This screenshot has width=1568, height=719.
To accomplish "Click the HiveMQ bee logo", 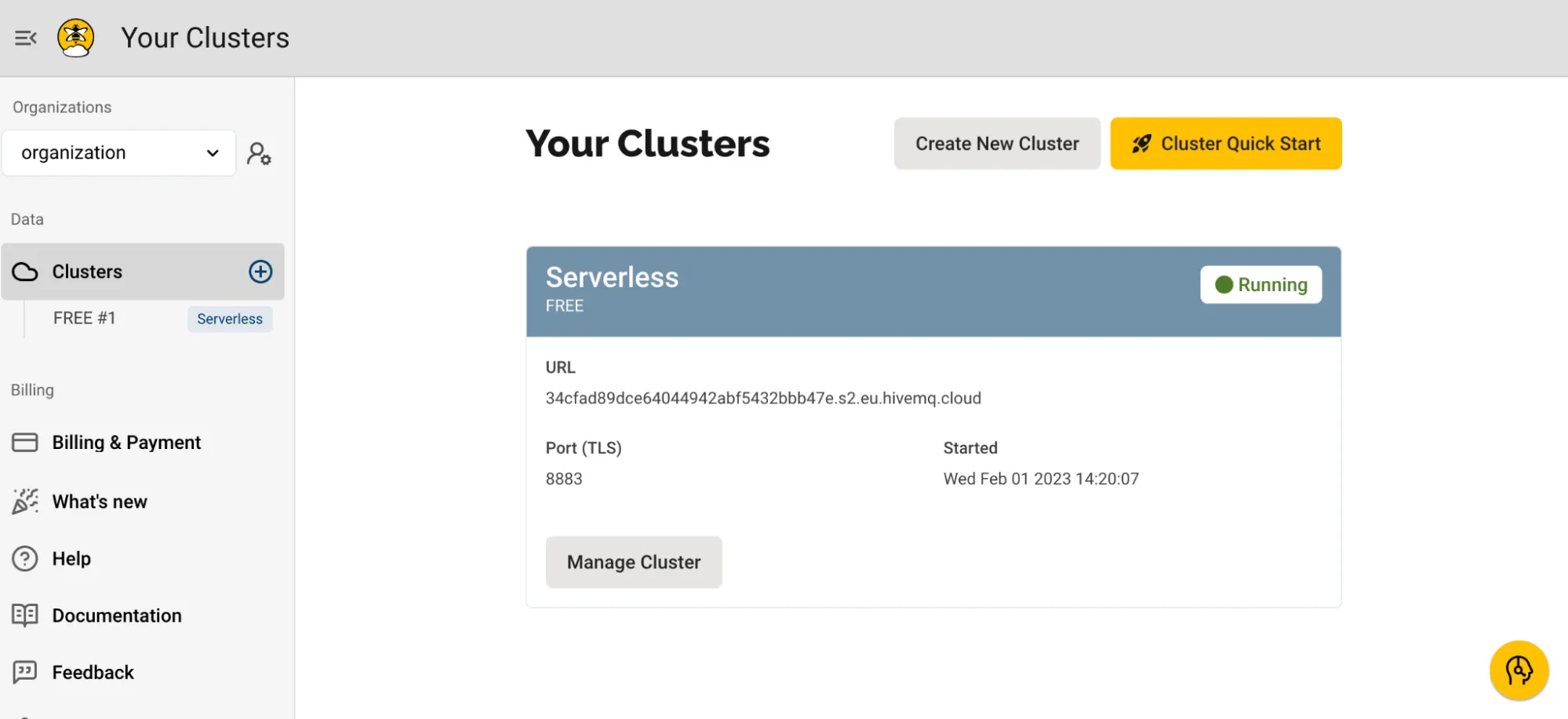I will 76,38.
